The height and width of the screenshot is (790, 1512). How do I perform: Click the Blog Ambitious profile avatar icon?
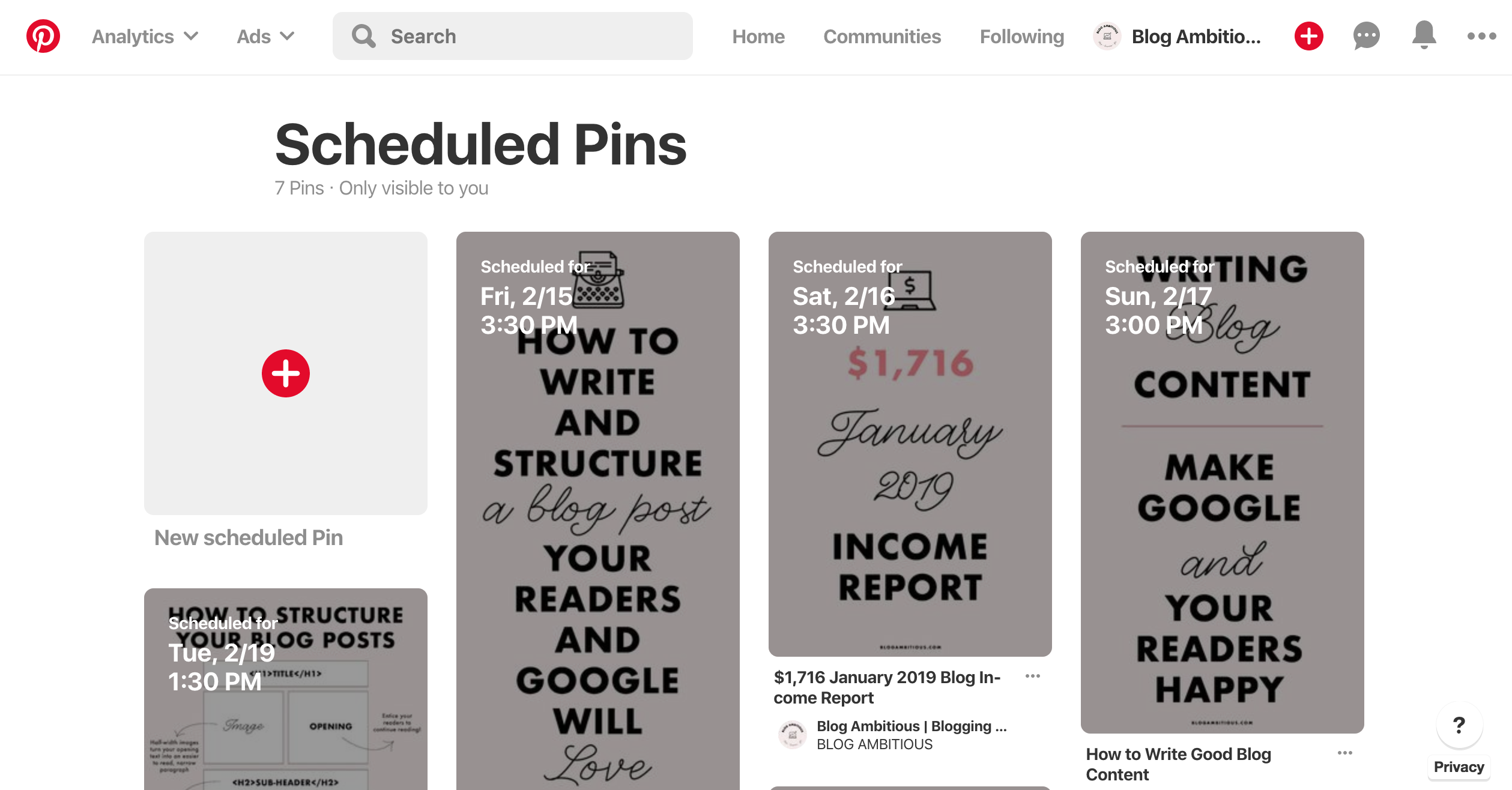(1107, 37)
